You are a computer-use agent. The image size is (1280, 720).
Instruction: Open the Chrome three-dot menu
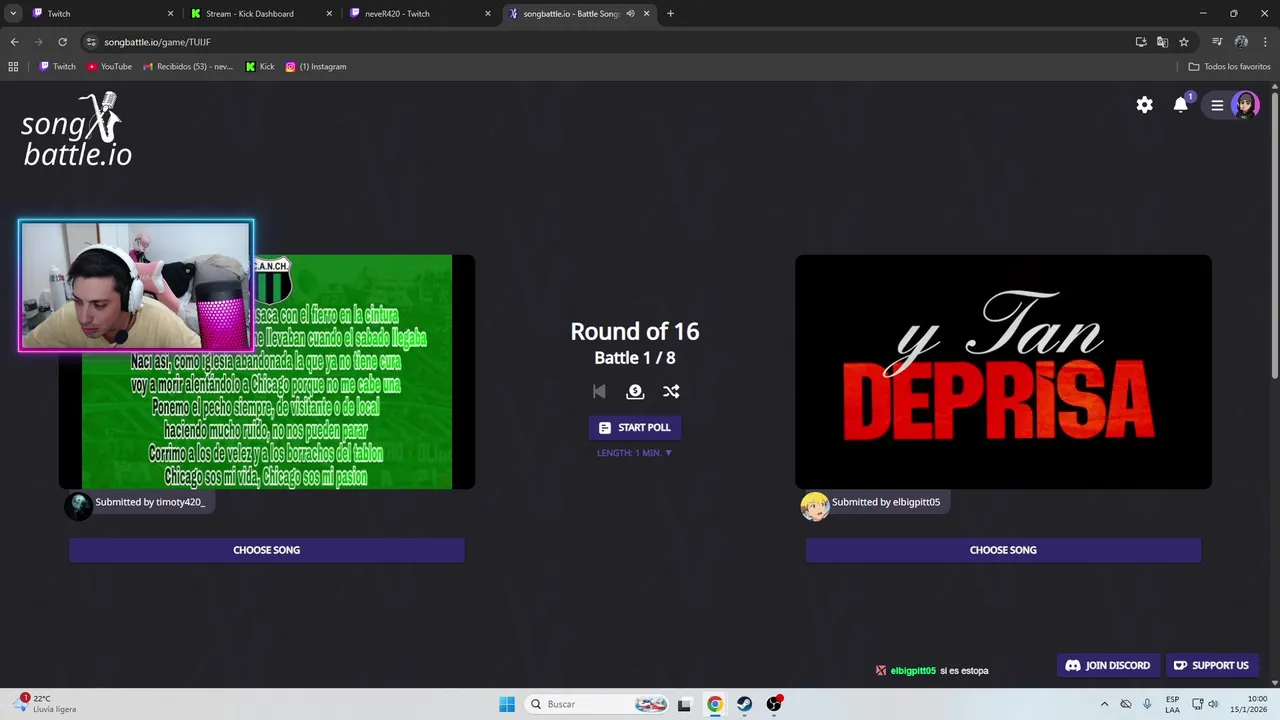[x=1265, y=42]
